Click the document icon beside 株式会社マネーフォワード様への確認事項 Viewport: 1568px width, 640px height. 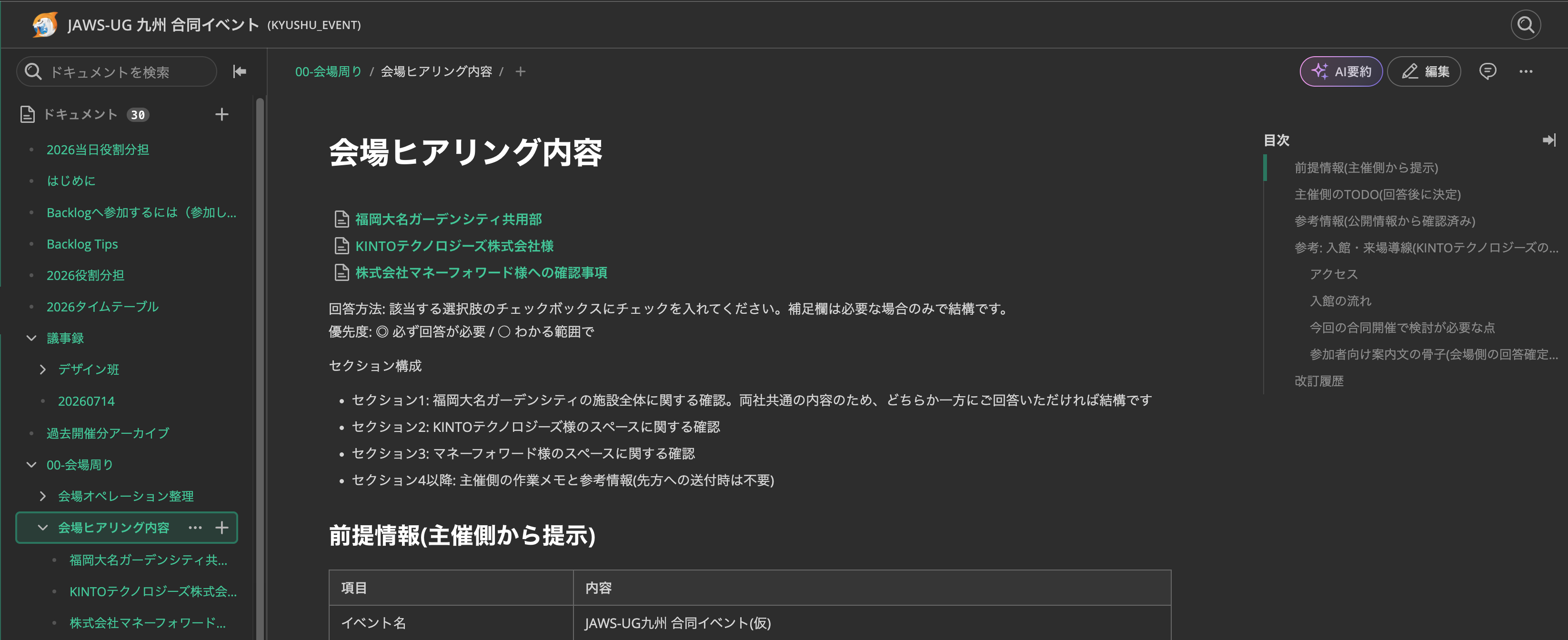342,272
